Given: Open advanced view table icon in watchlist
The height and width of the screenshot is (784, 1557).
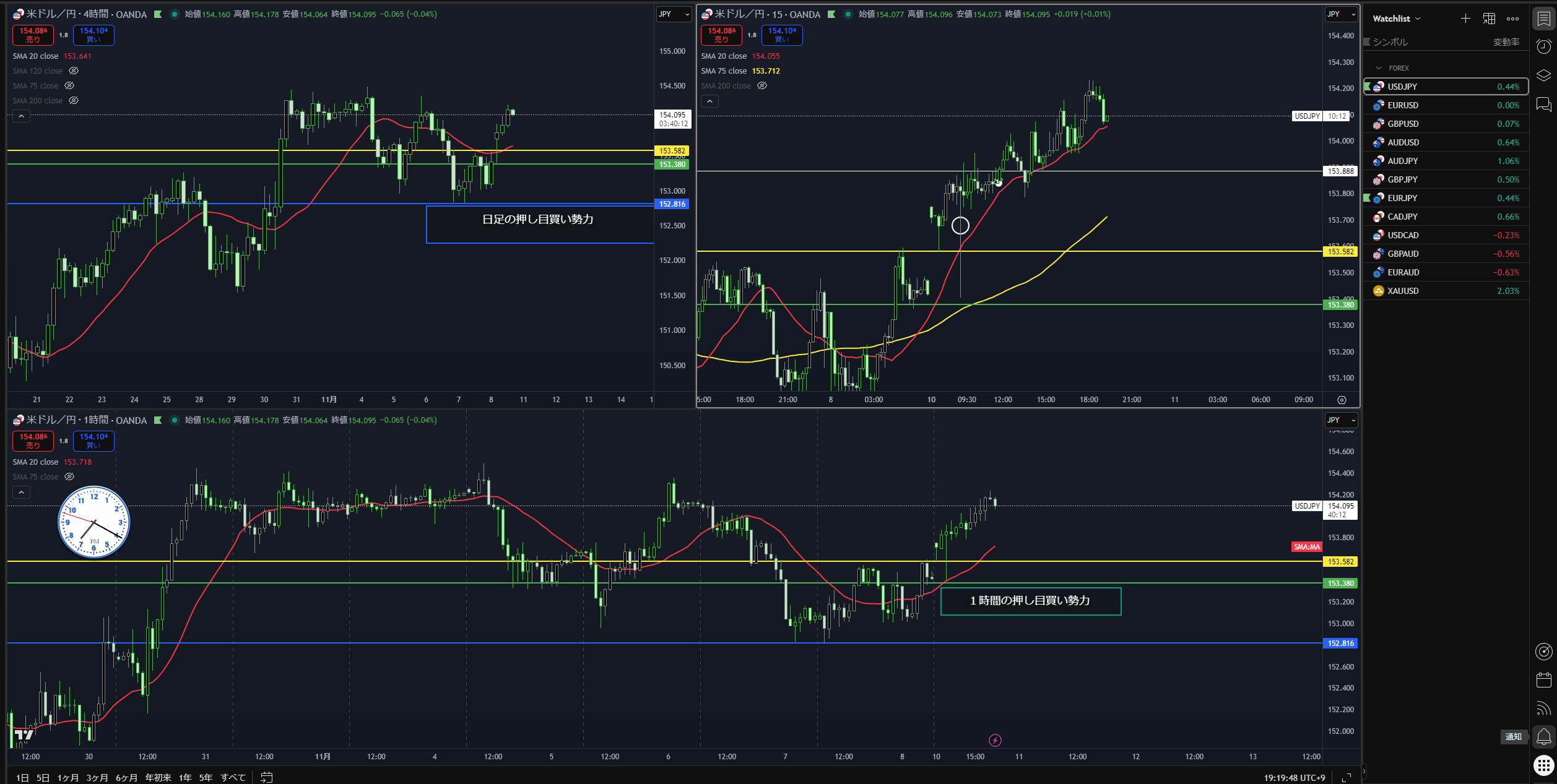Looking at the screenshot, I should (x=1489, y=19).
